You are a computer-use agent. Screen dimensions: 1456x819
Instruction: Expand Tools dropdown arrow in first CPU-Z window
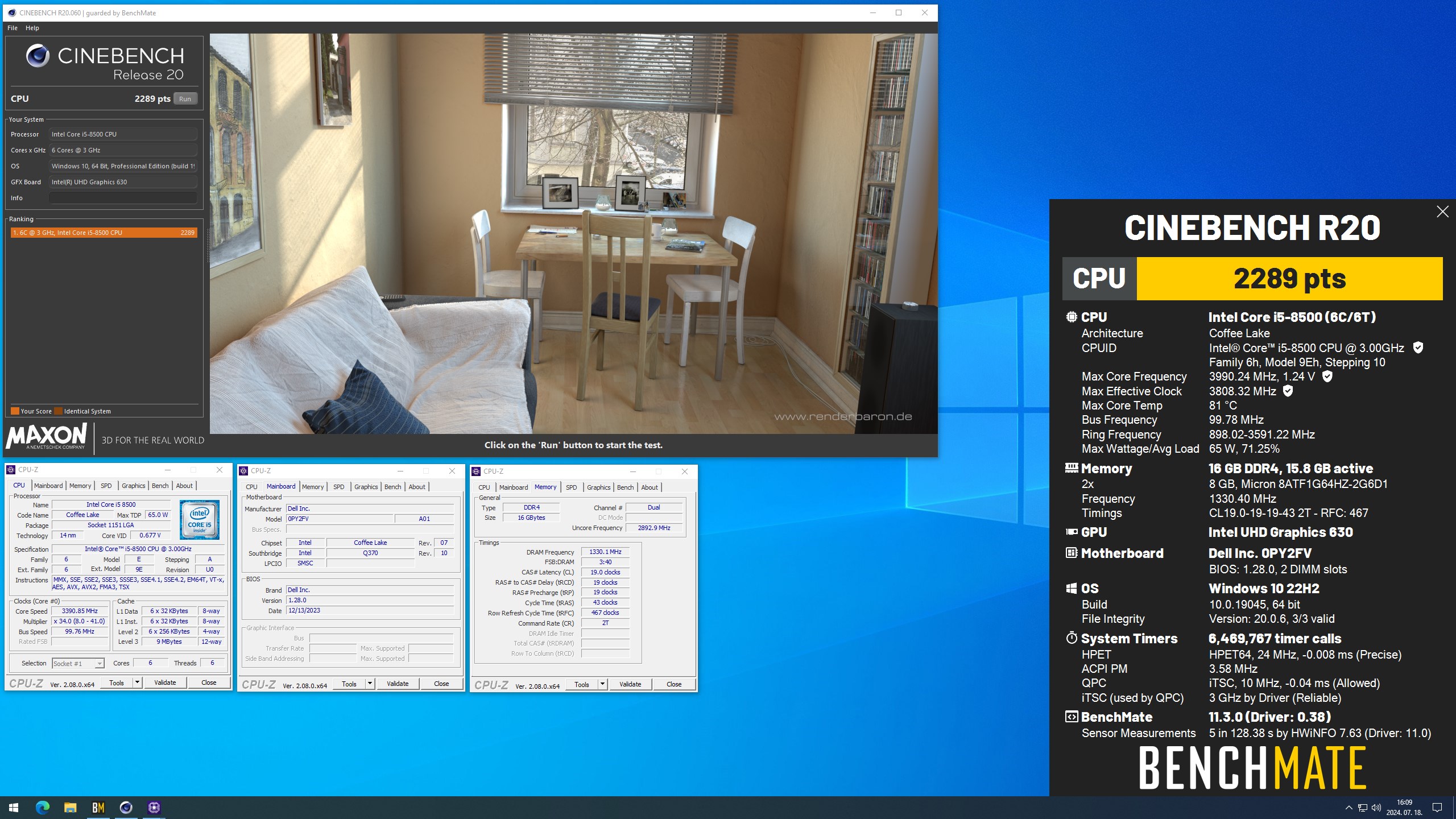point(137,683)
